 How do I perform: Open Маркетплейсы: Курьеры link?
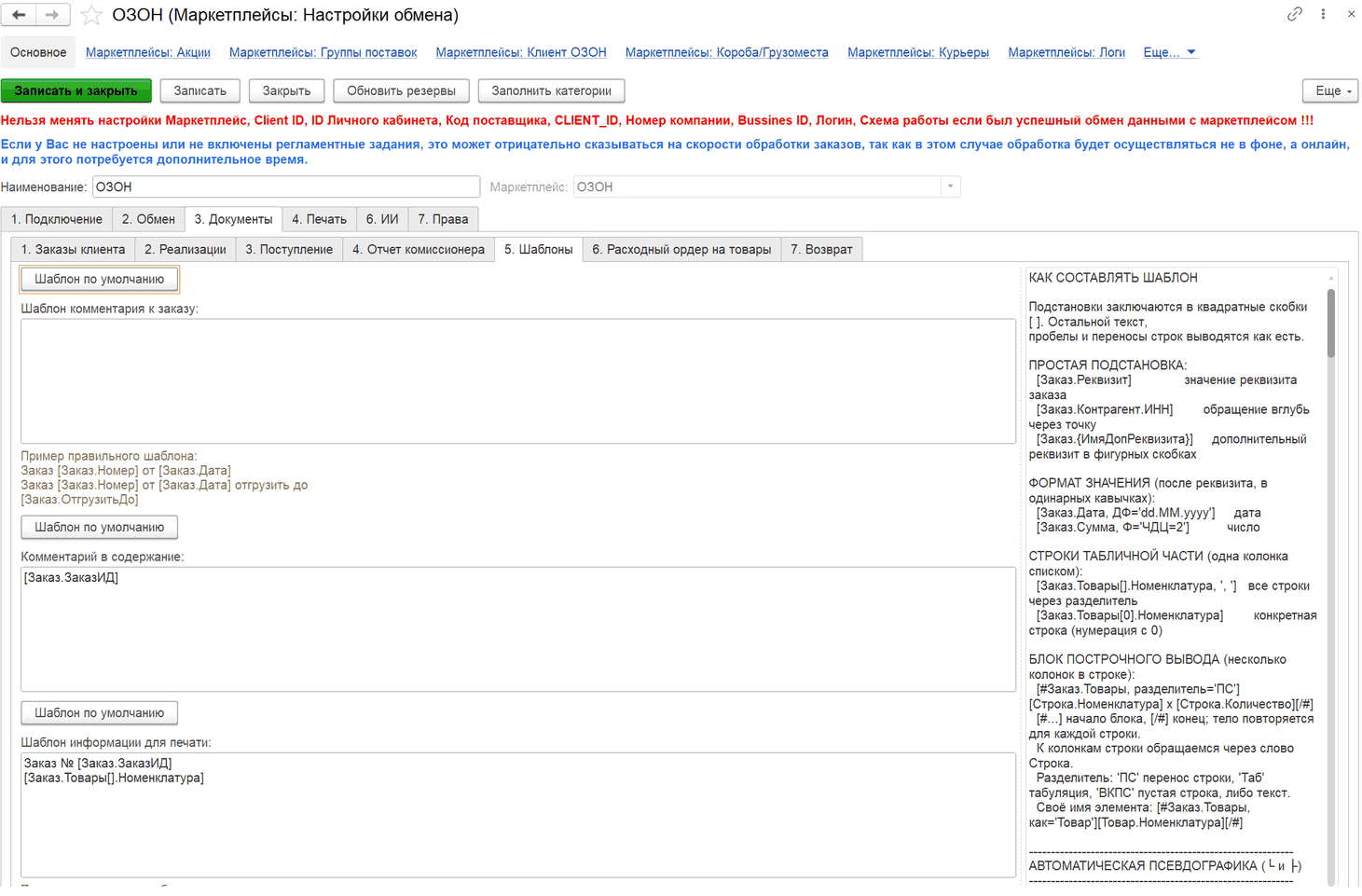click(918, 52)
